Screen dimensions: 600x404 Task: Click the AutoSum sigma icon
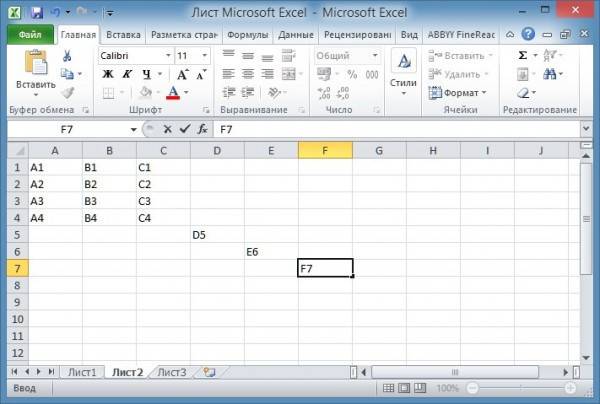pos(523,56)
